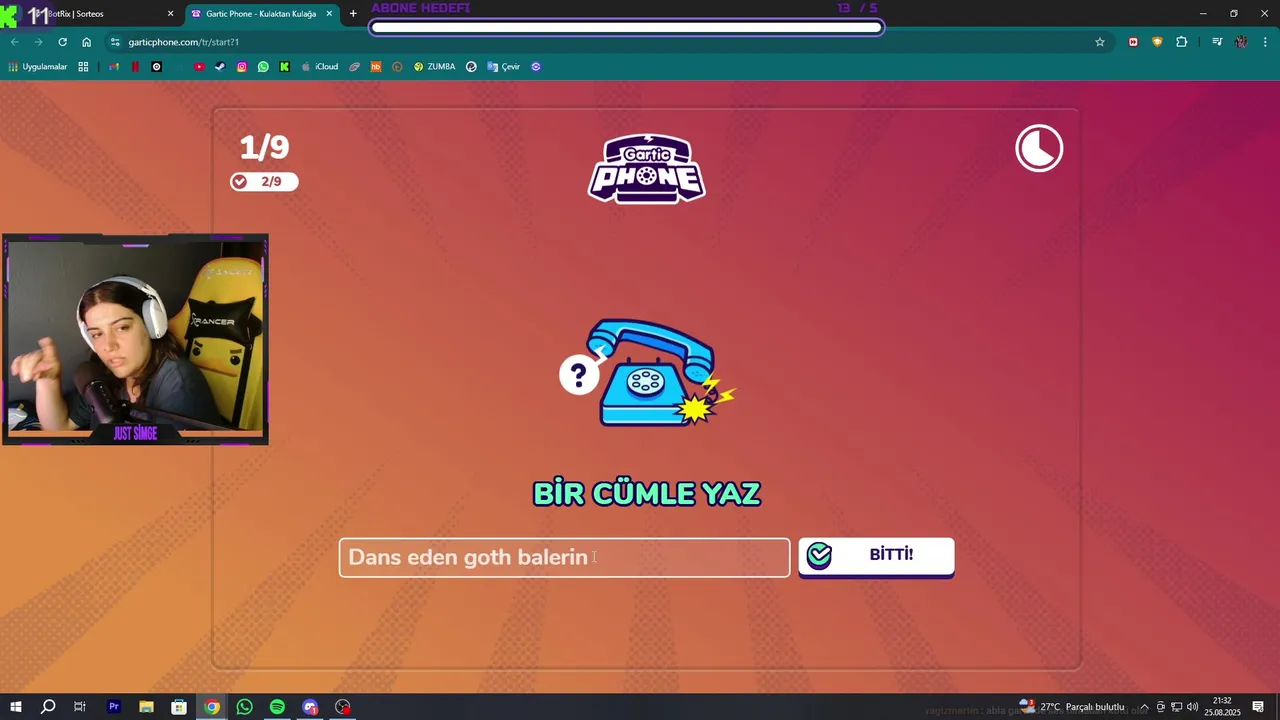Open the red extension icon in toolbar
Viewport: 1280px width, 720px height.
(x=1133, y=42)
